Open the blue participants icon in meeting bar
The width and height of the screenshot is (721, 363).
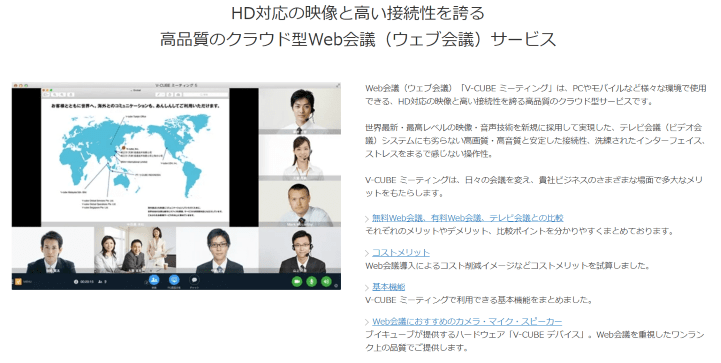[154, 280]
